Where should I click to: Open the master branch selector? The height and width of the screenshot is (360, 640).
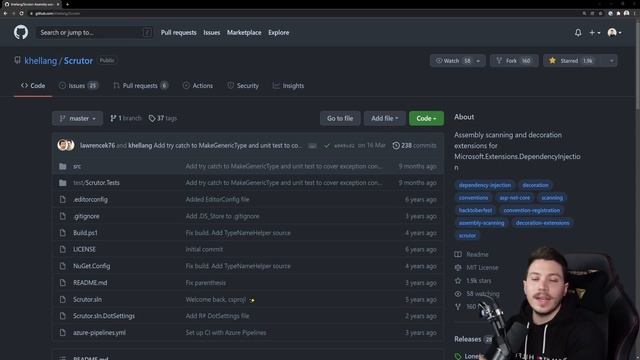(77, 118)
